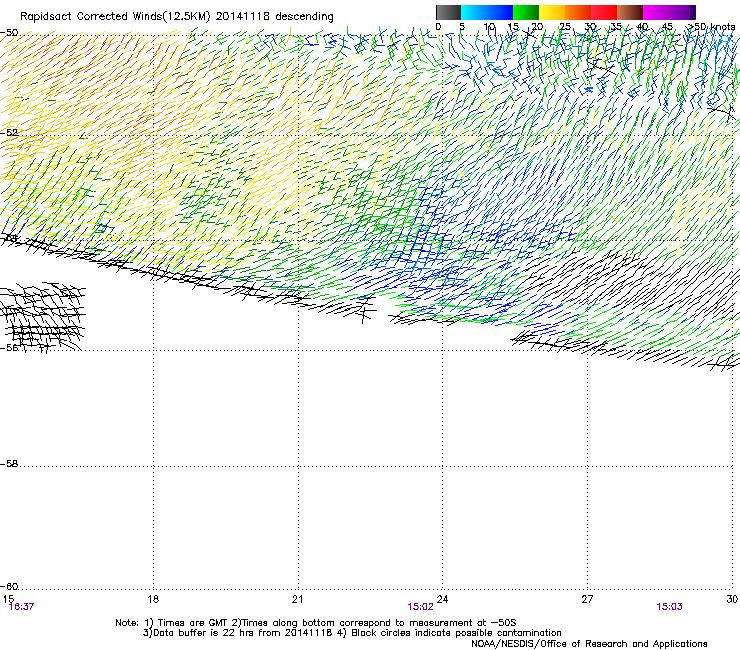Click the purple time stamp 15:02
The height and width of the screenshot is (650, 740).
[x=420, y=607]
